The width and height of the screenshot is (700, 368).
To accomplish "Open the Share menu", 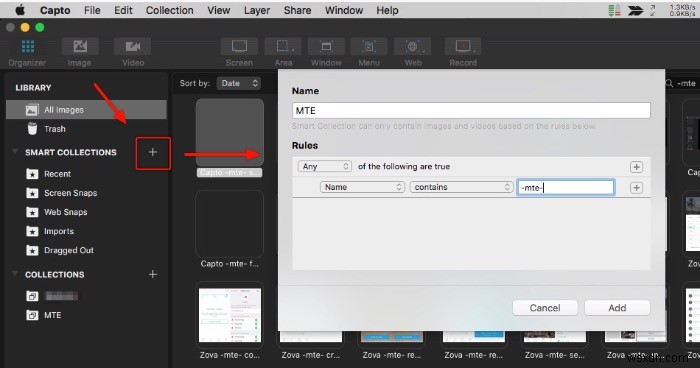I will point(297,10).
